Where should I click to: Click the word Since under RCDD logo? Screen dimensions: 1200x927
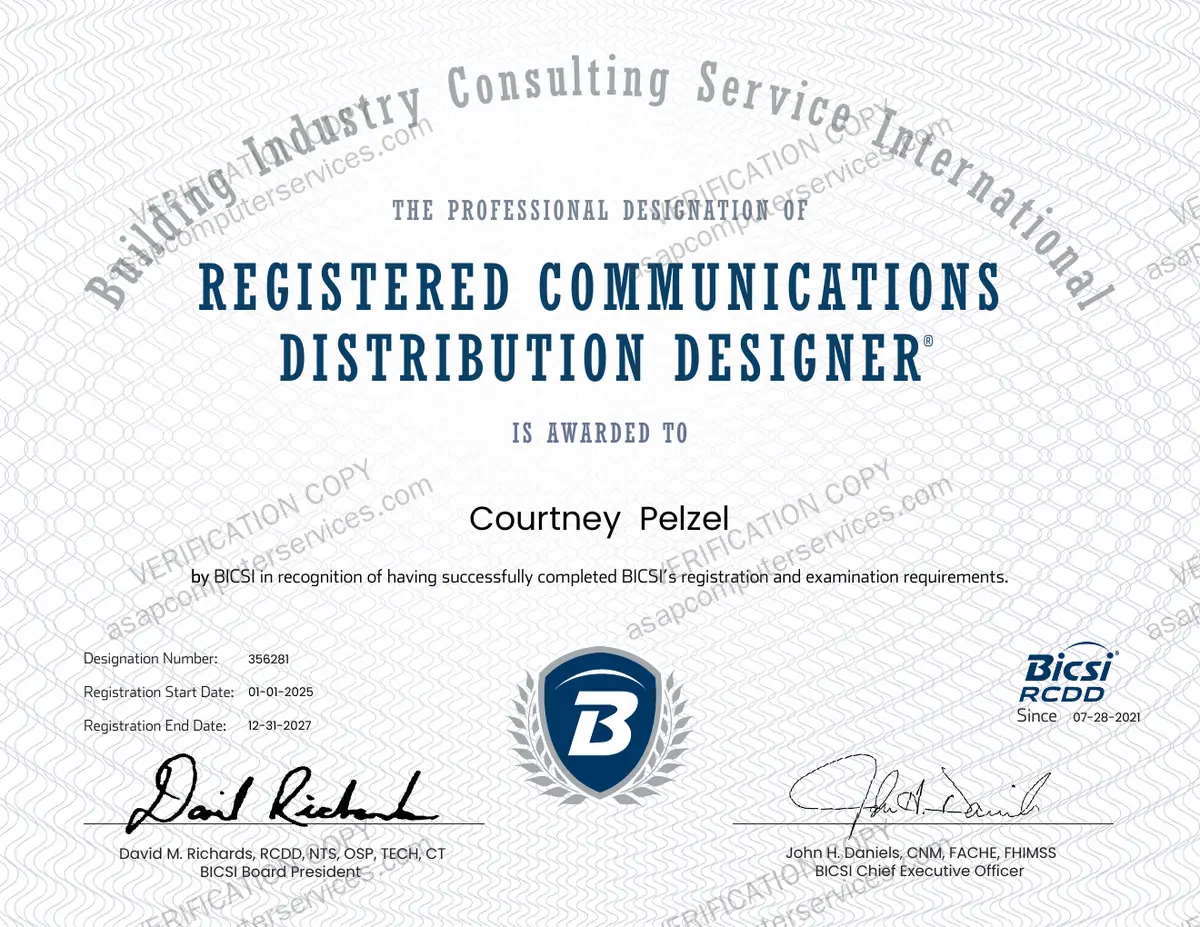tap(1037, 716)
